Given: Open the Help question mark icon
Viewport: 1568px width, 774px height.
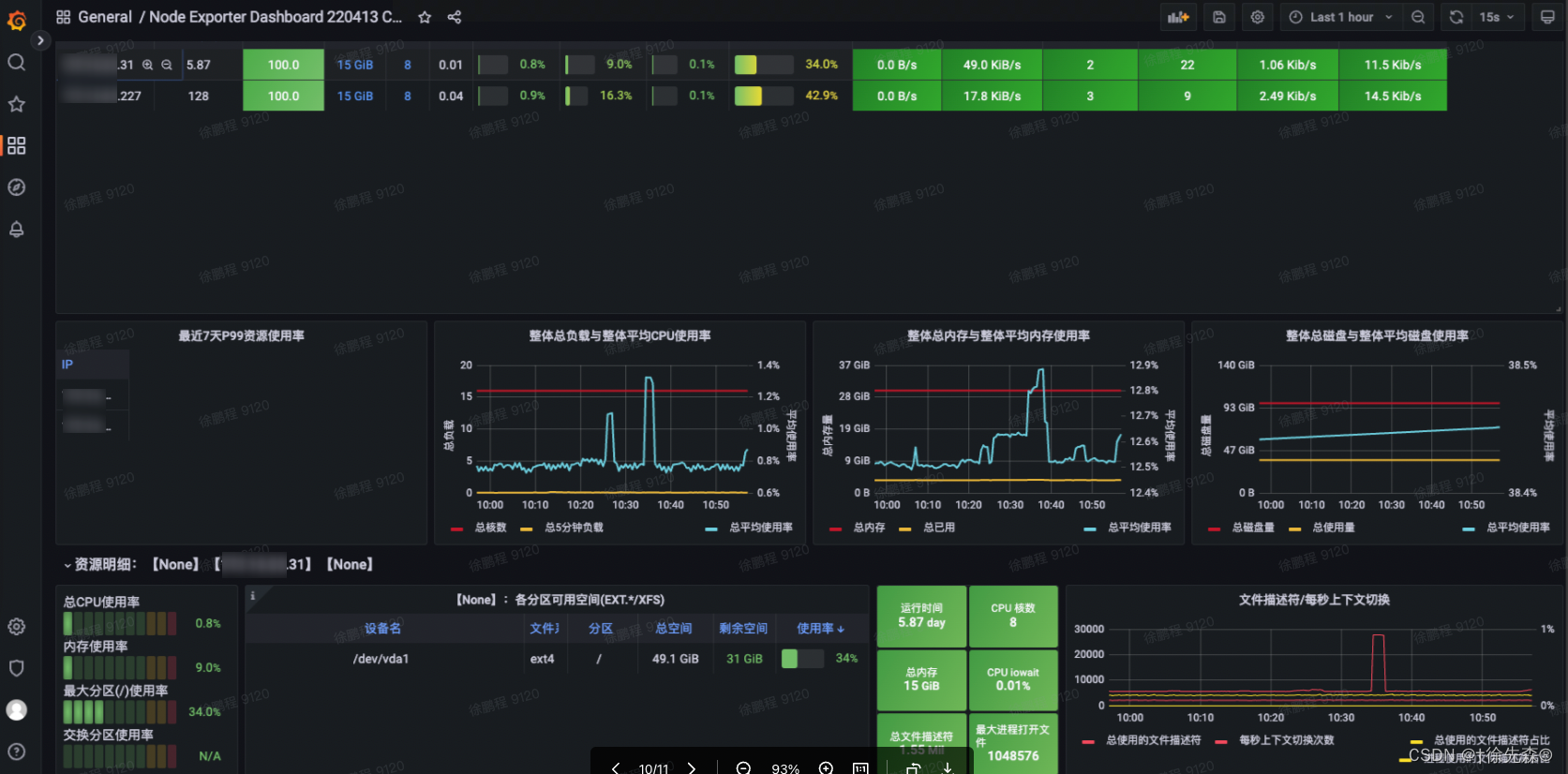Looking at the screenshot, I should [x=16, y=752].
